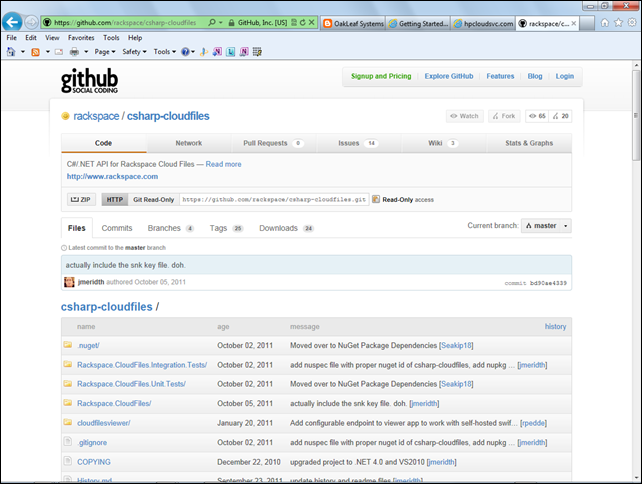
Task: Open Signup and Pricing link
Action: pyautogui.click(x=381, y=76)
